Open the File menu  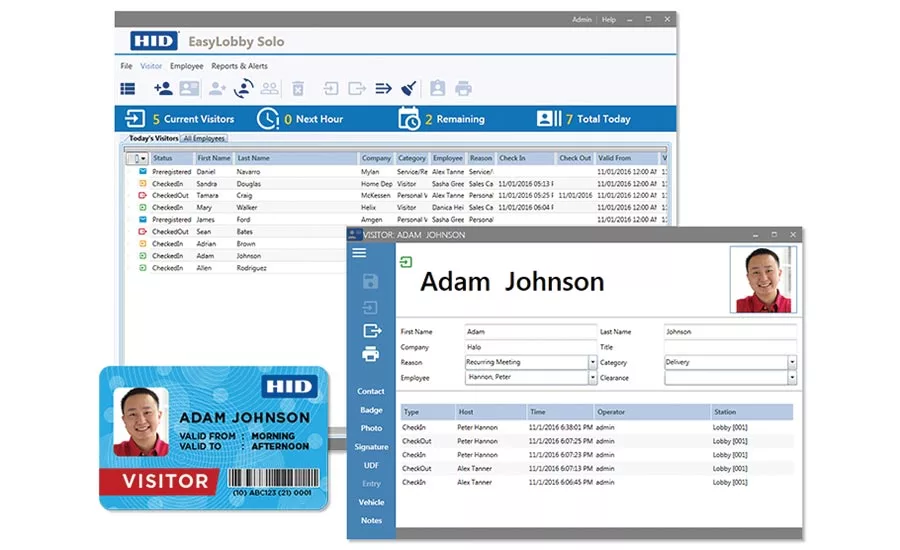(x=126, y=66)
